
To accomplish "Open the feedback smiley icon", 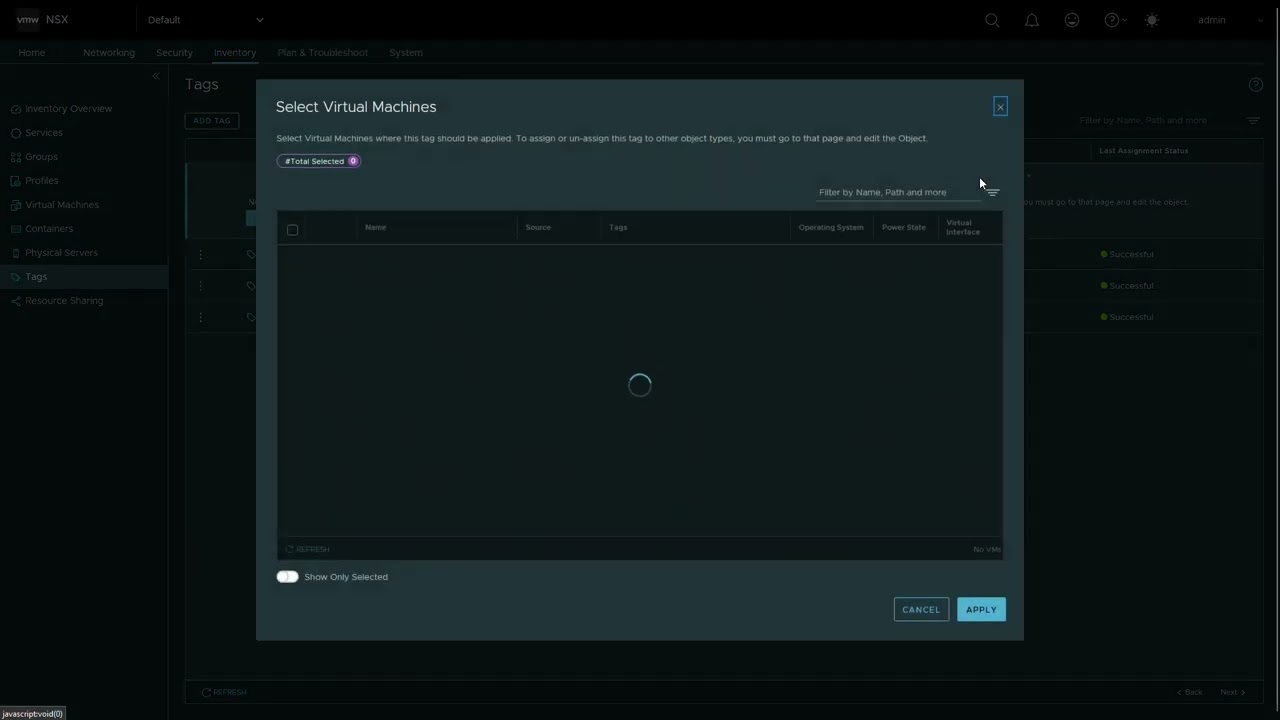I will tap(1071, 19).
